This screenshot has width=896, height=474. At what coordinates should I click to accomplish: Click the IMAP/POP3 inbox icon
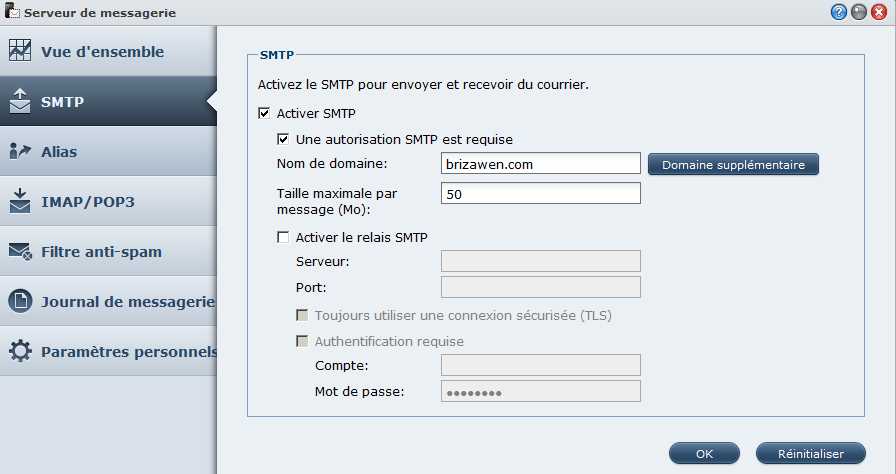pyautogui.click(x=20, y=201)
